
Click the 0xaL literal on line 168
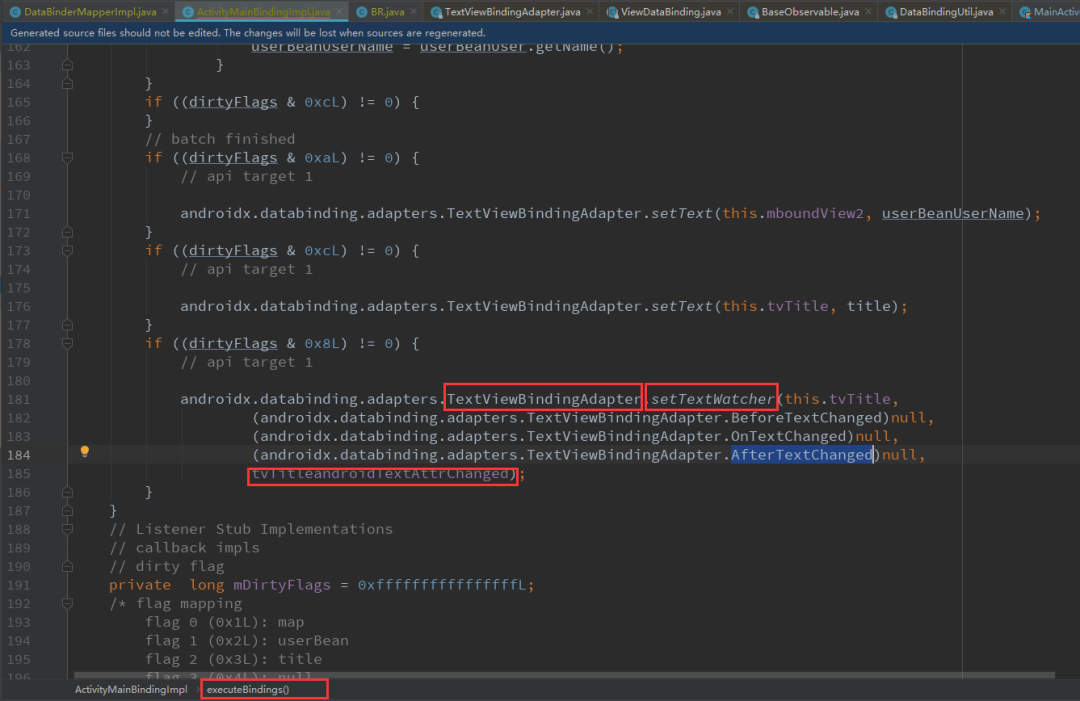coord(322,158)
